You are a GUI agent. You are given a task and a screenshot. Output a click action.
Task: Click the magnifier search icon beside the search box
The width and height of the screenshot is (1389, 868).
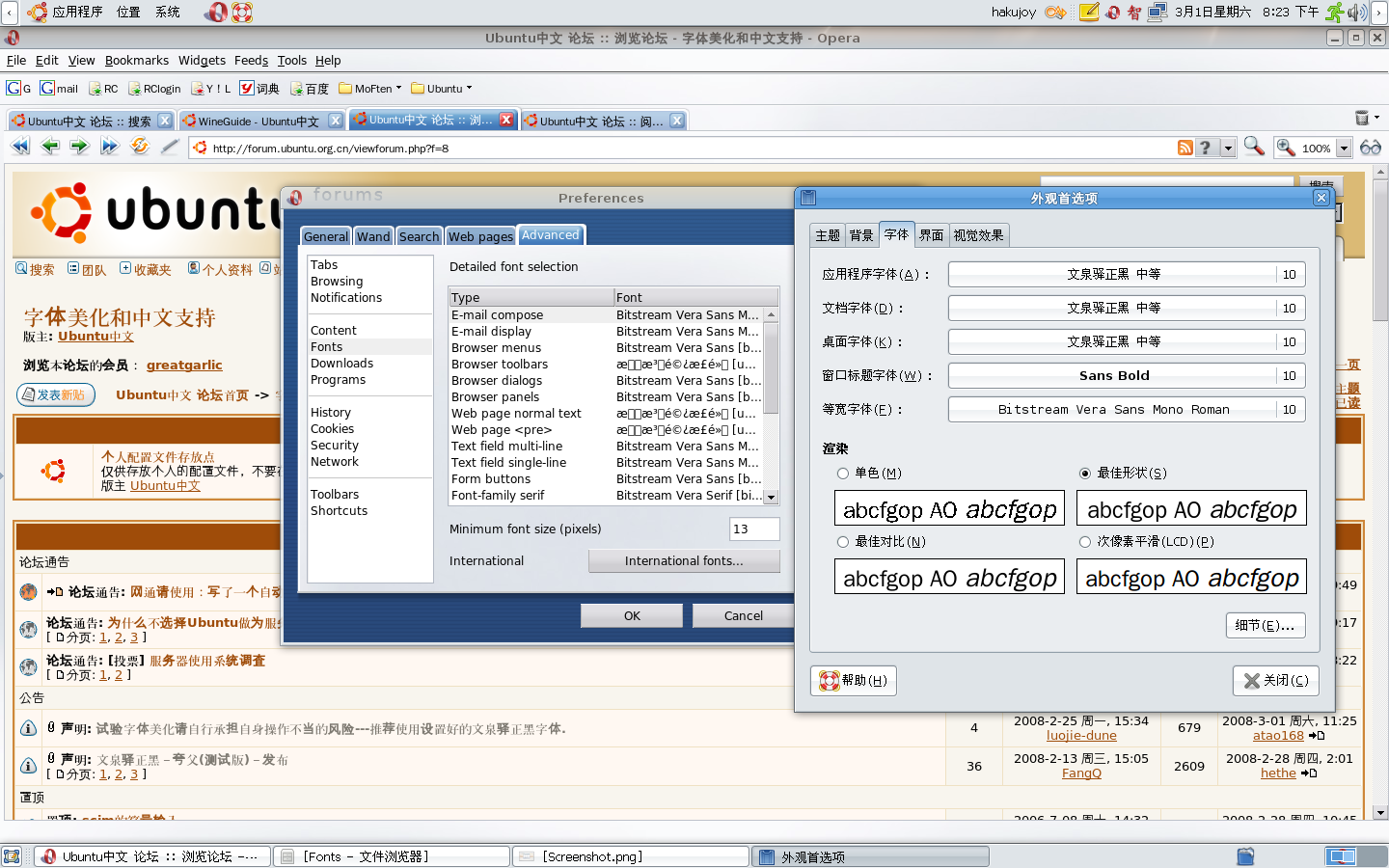tap(1254, 147)
